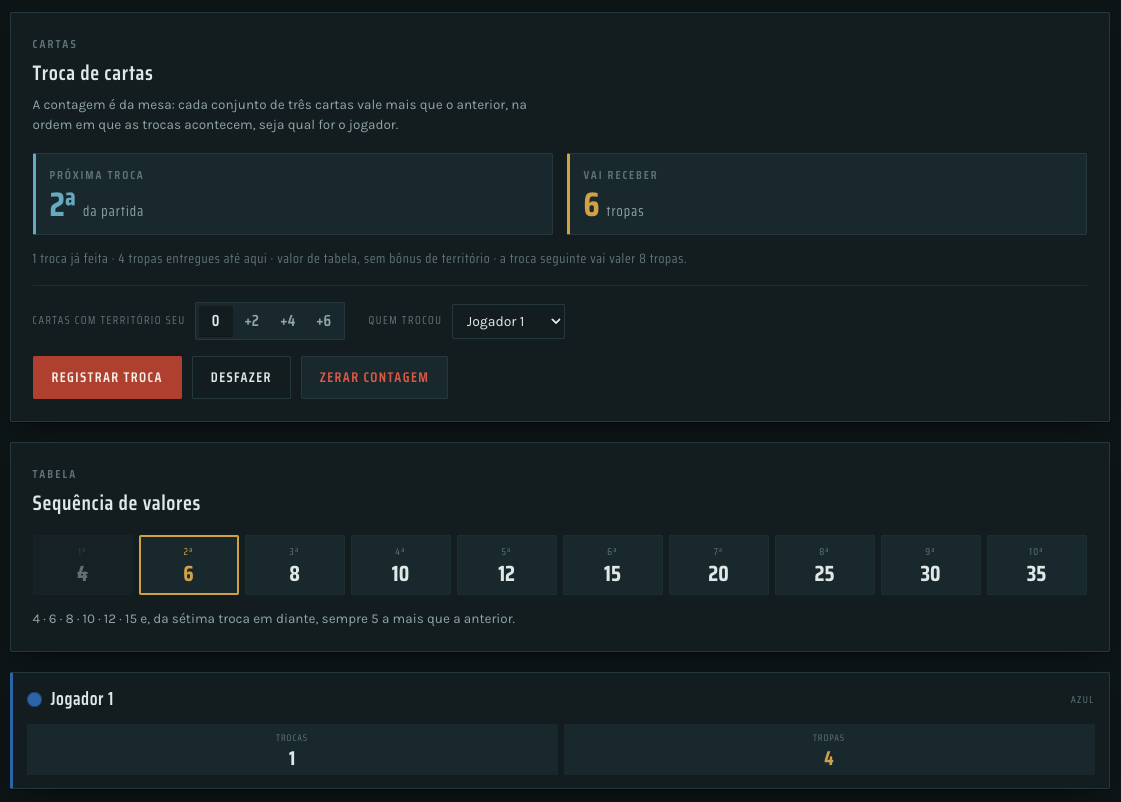This screenshot has width=1121, height=802.
Task: Click the '4 · 6 · 8 · 10 · 12 · 15' sequence note
Action: click(x=273, y=618)
